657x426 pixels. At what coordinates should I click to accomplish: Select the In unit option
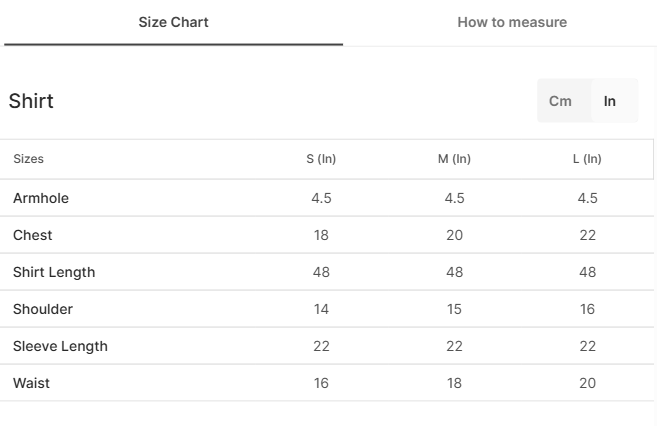point(610,101)
